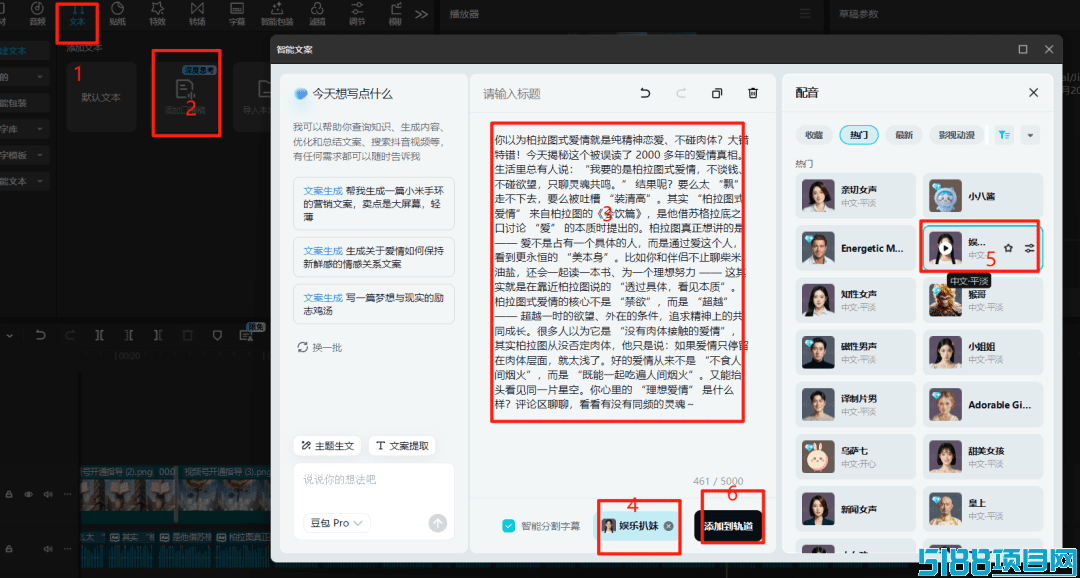Open the 字幕 captions tab

coord(236,14)
